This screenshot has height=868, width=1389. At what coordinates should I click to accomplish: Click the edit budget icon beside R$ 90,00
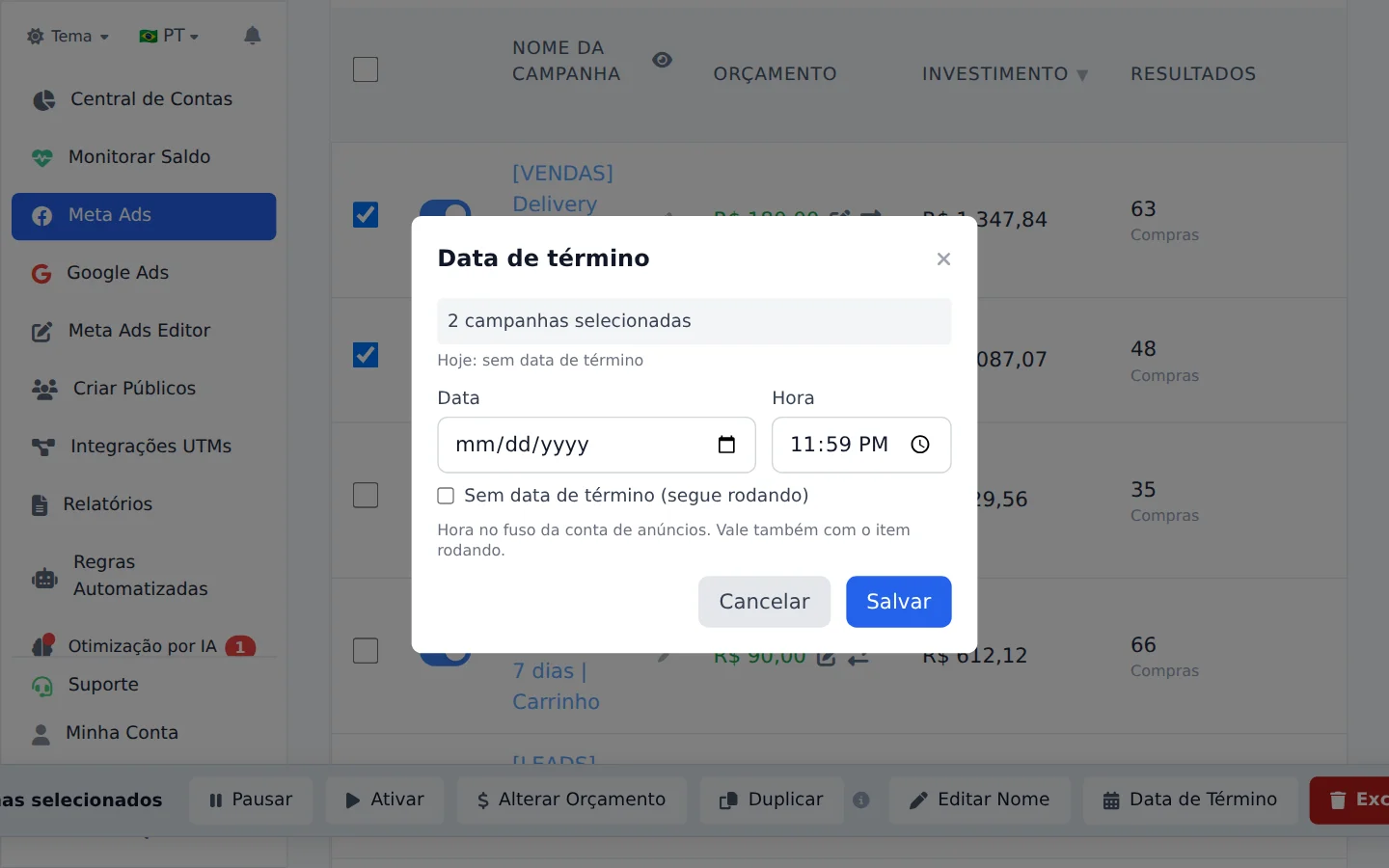click(x=826, y=658)
